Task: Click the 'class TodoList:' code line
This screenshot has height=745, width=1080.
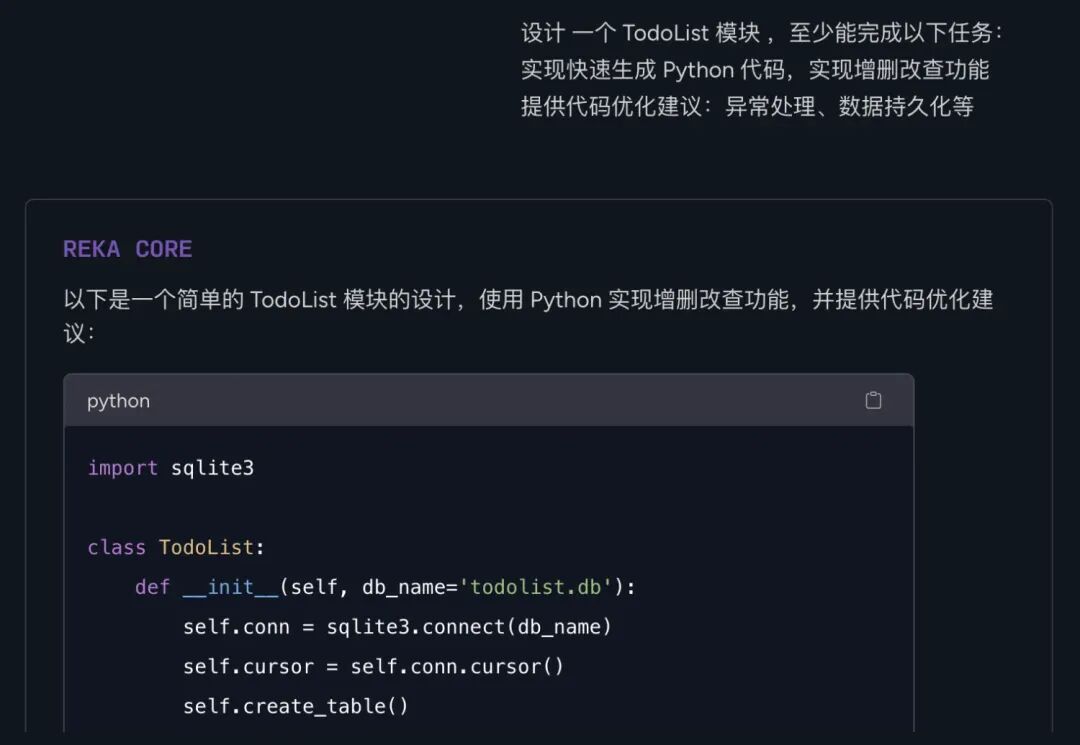Action: [176, 547]
